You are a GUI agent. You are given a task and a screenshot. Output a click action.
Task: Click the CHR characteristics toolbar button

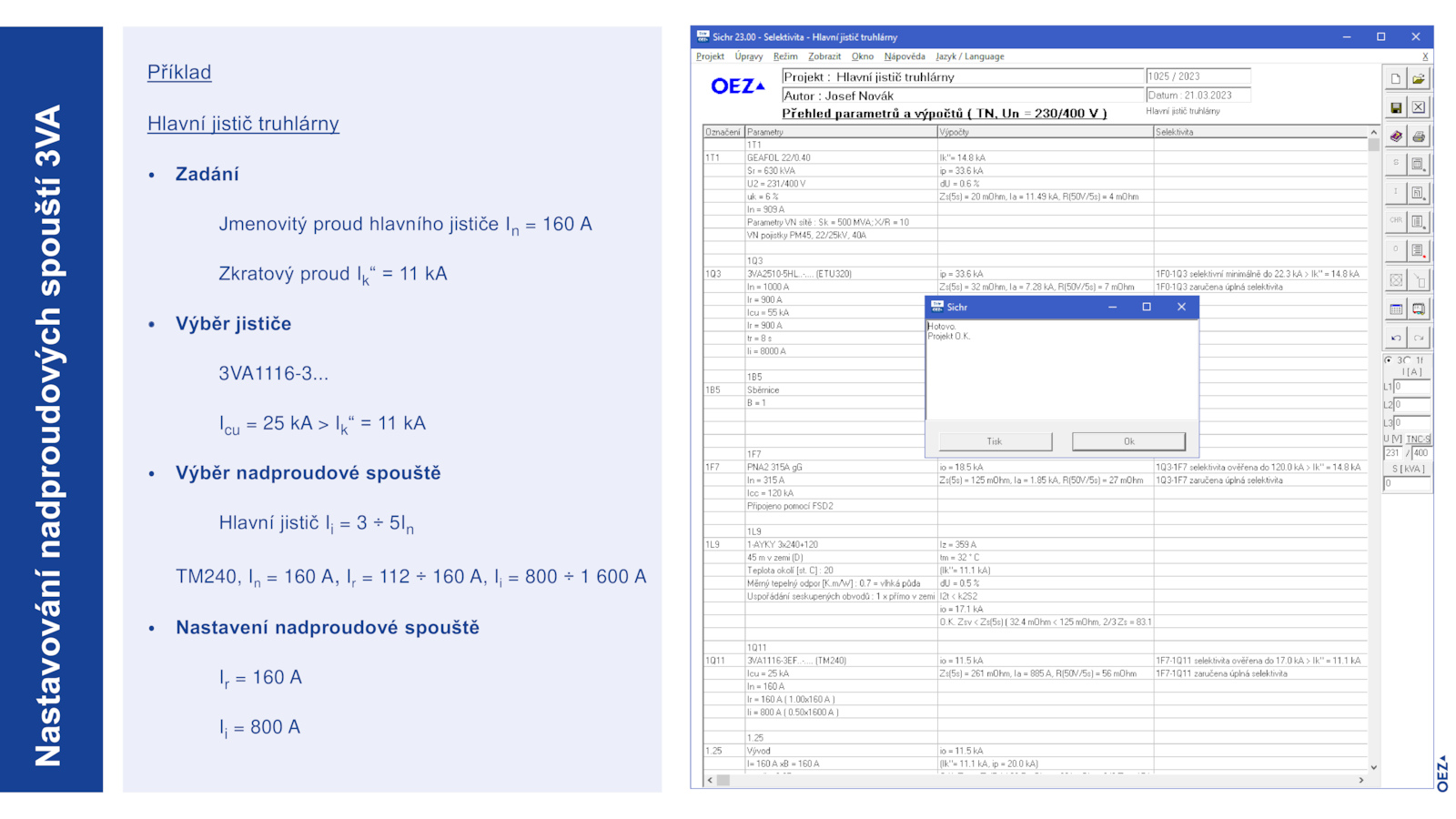1396,221
